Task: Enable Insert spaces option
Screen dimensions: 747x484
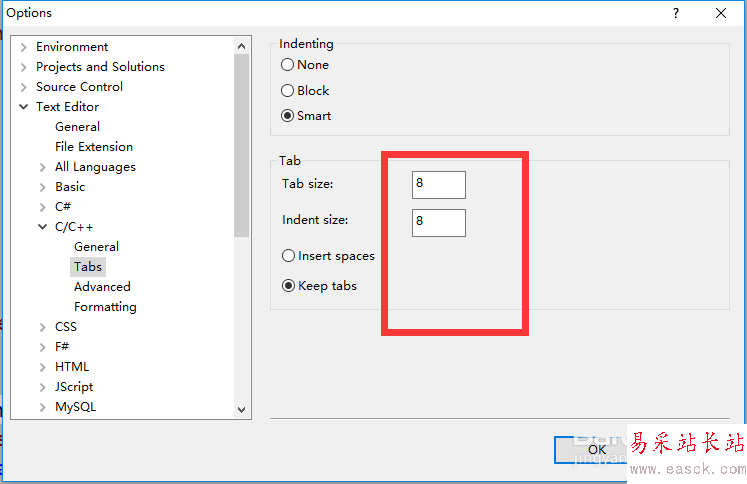Action: click(289, 256)
